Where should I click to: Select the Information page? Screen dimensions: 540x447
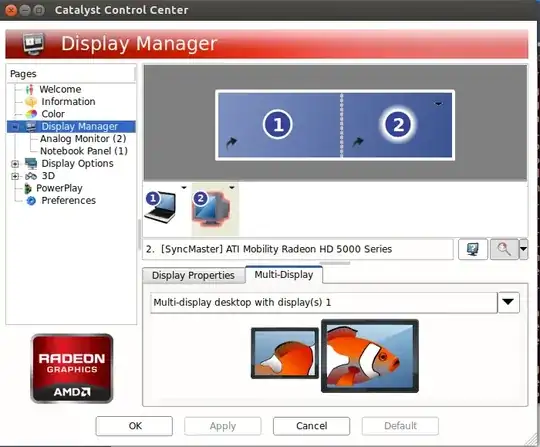click(x=68, y=102)
